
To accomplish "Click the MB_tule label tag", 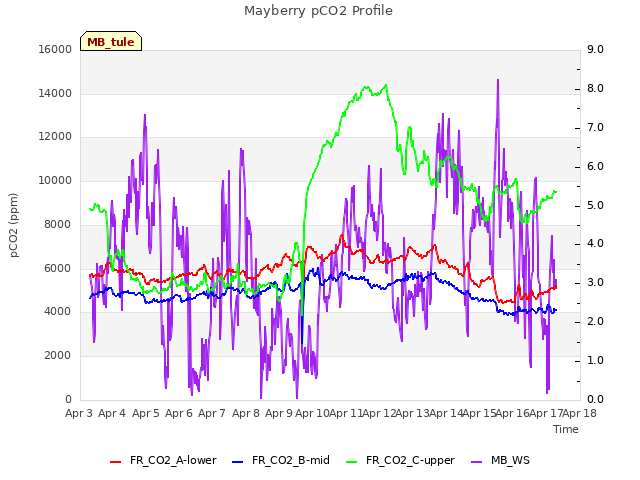I will click(111, 41).
